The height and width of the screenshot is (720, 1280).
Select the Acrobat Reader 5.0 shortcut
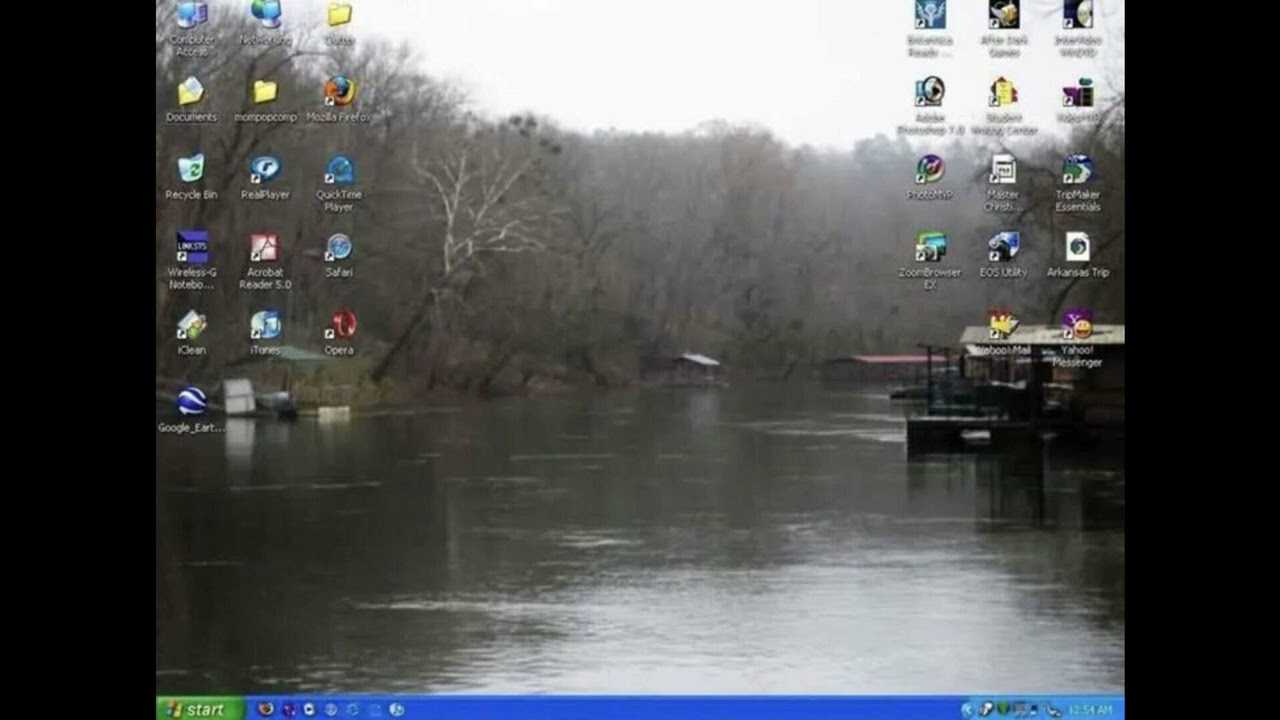click(265, 260)
